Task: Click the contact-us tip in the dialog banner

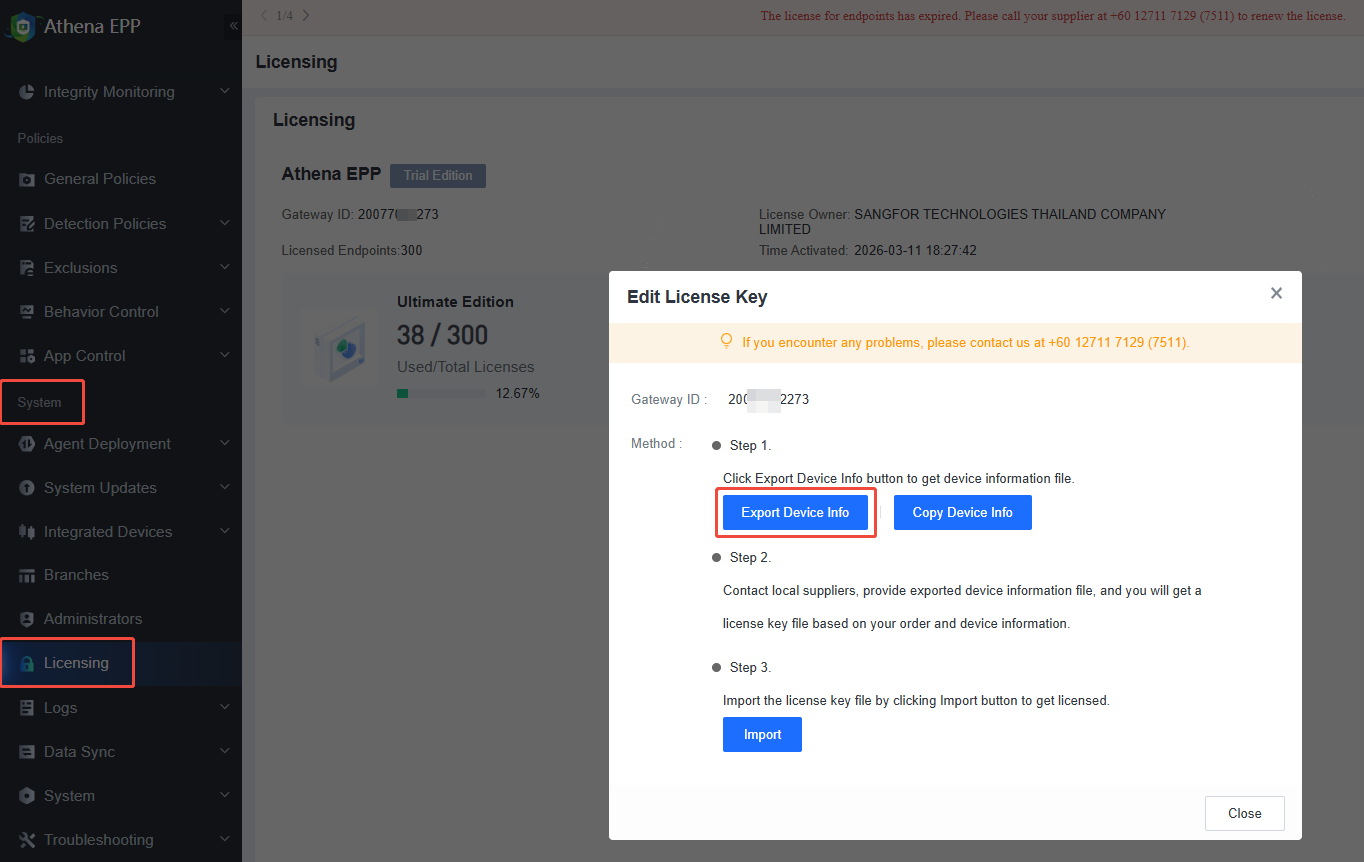Action: tap(965, 342)
